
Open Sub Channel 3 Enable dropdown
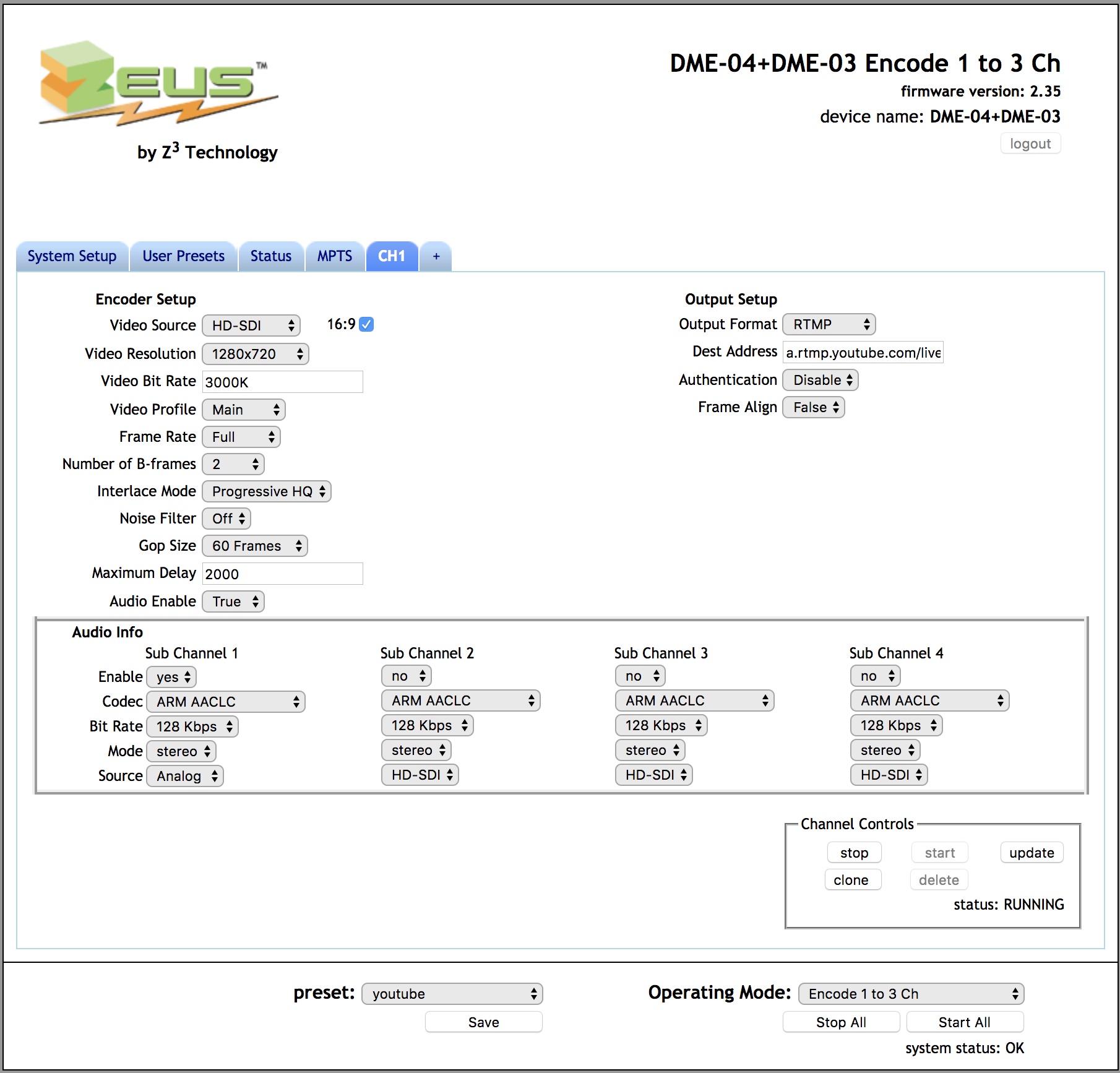pyautogui.click(x=640, y=676)
